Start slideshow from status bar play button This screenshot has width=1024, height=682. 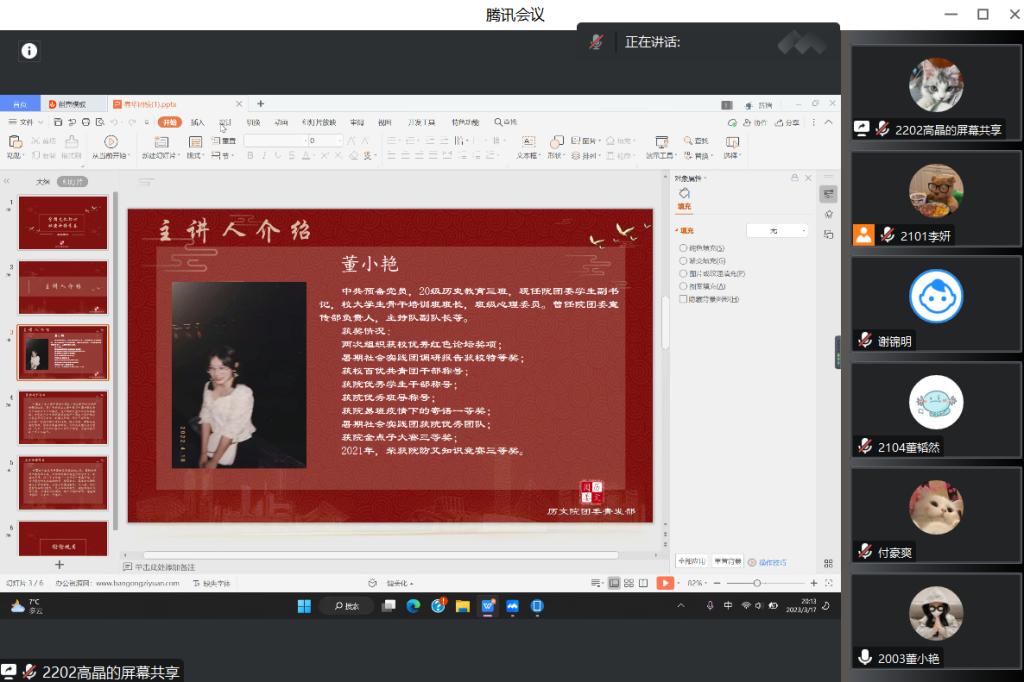665,583
